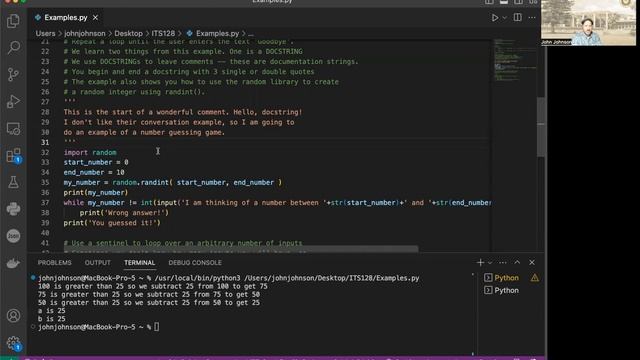Click the editor horizontal scrollbar
The image size is (640, 360).
point(241,249)
